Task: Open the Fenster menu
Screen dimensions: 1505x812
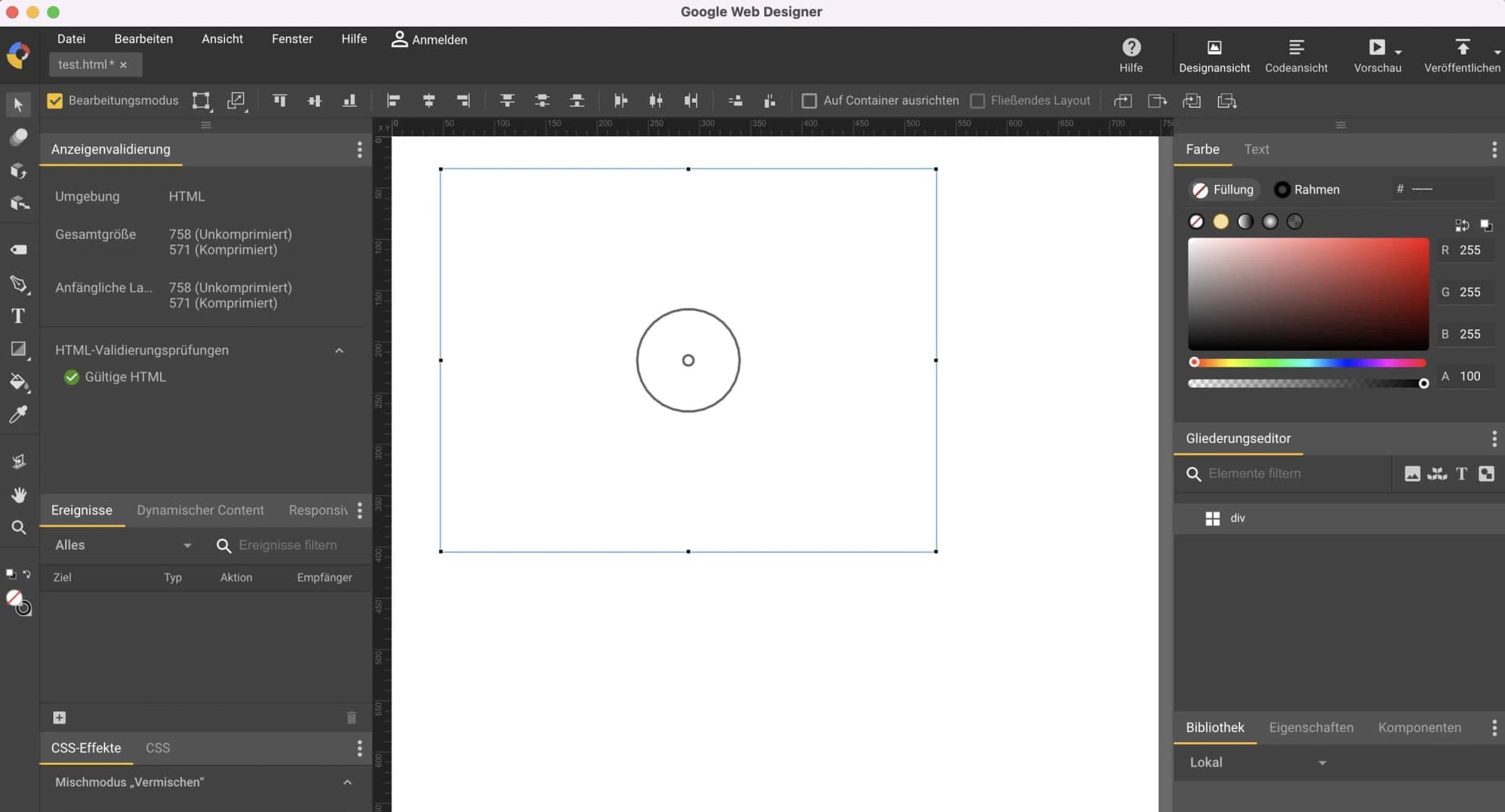Action: (x=292, y=39)
